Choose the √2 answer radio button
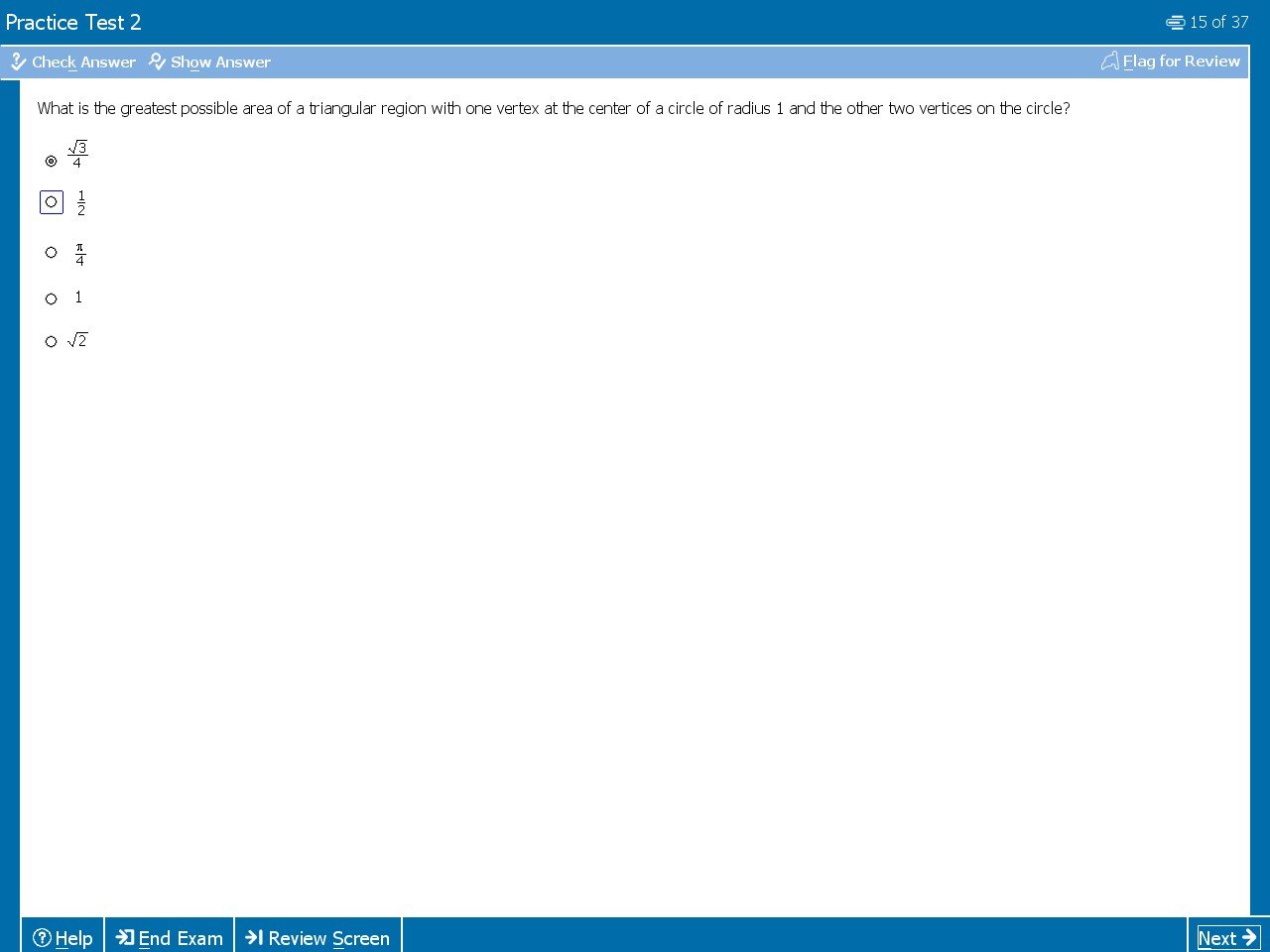 [x=52, y=342]
